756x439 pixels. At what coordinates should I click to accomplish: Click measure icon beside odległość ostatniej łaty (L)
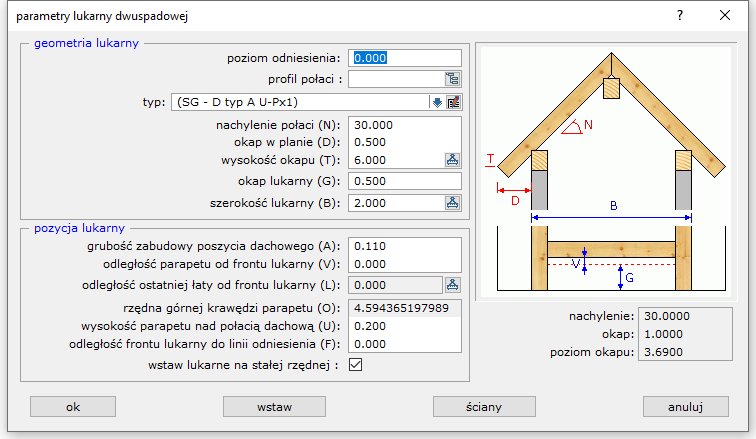[x=452, y=286]
